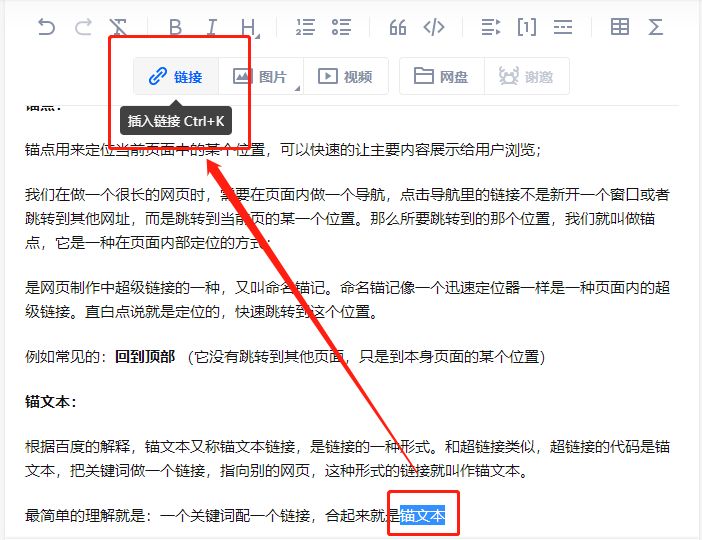Viewport: 702px width, 540px height.
Task: Insert a math formula
Action: 655,27
